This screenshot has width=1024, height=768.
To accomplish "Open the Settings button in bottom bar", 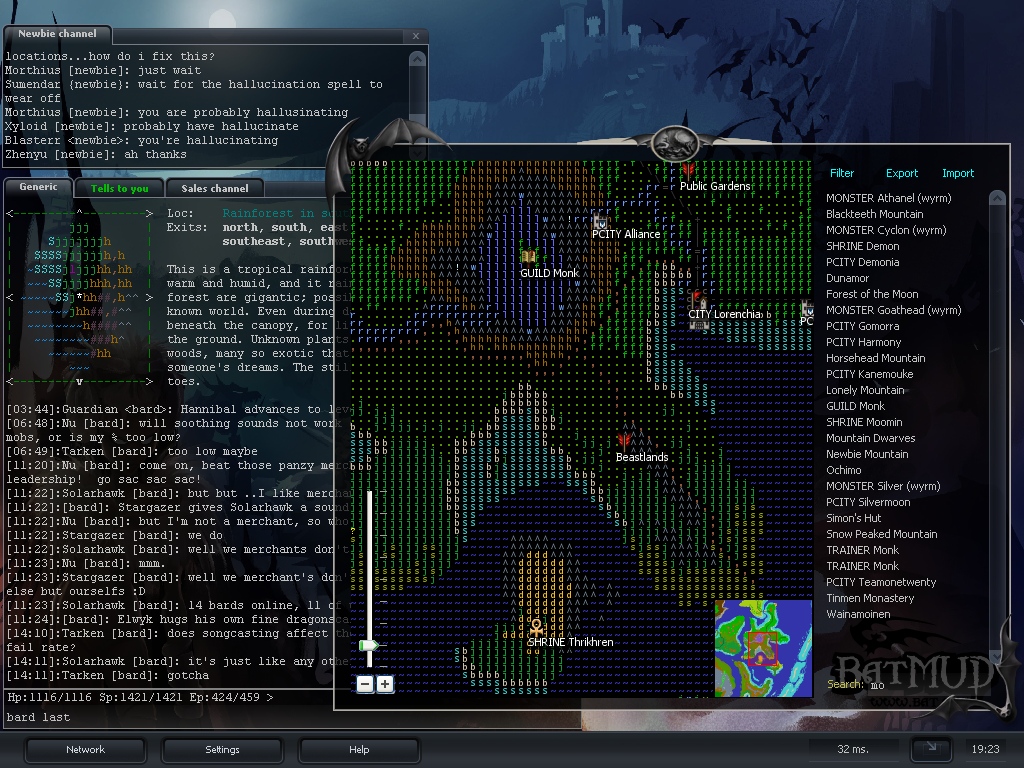I will (x=222, y=749).
